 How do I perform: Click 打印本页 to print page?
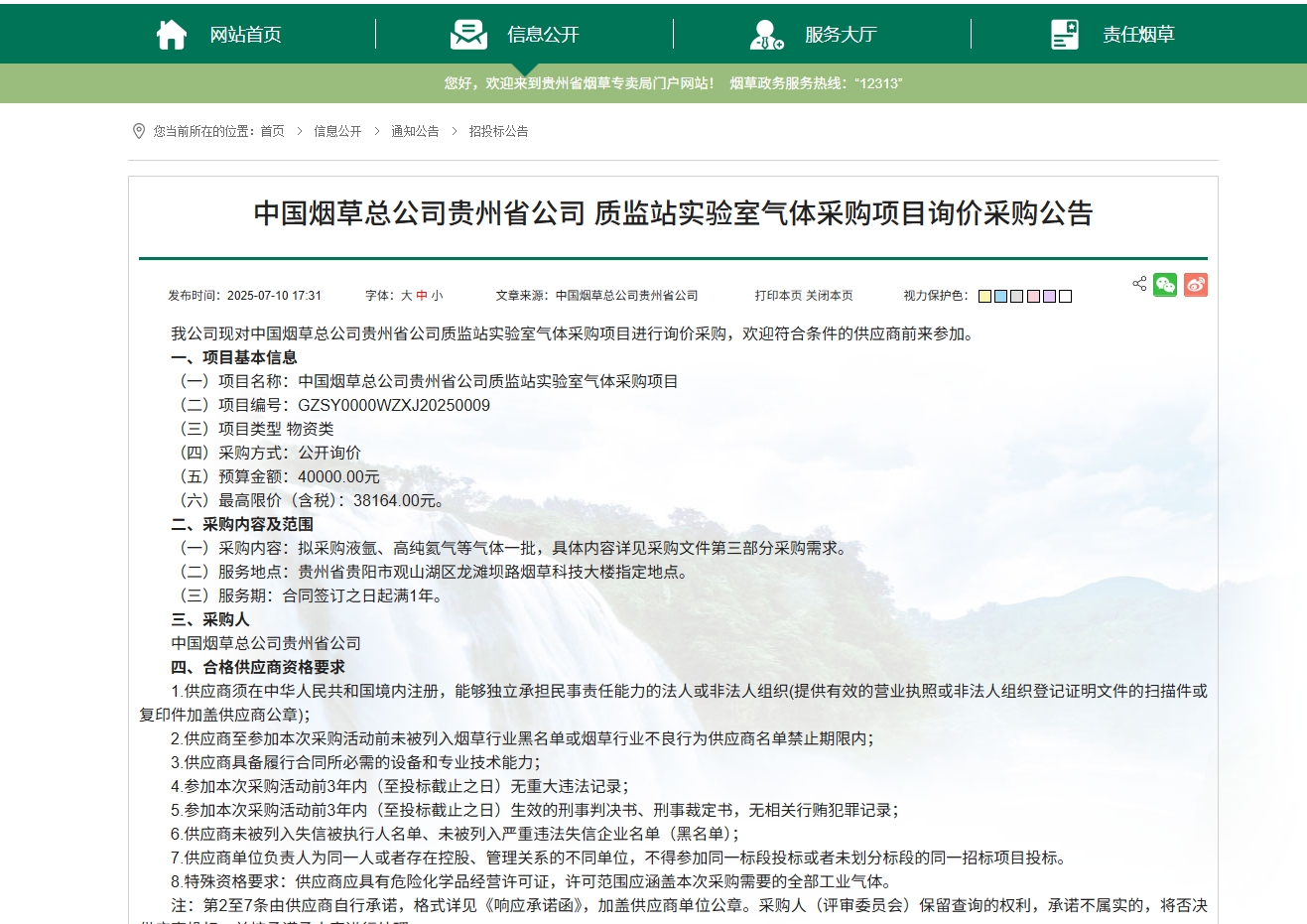[778, 296]
